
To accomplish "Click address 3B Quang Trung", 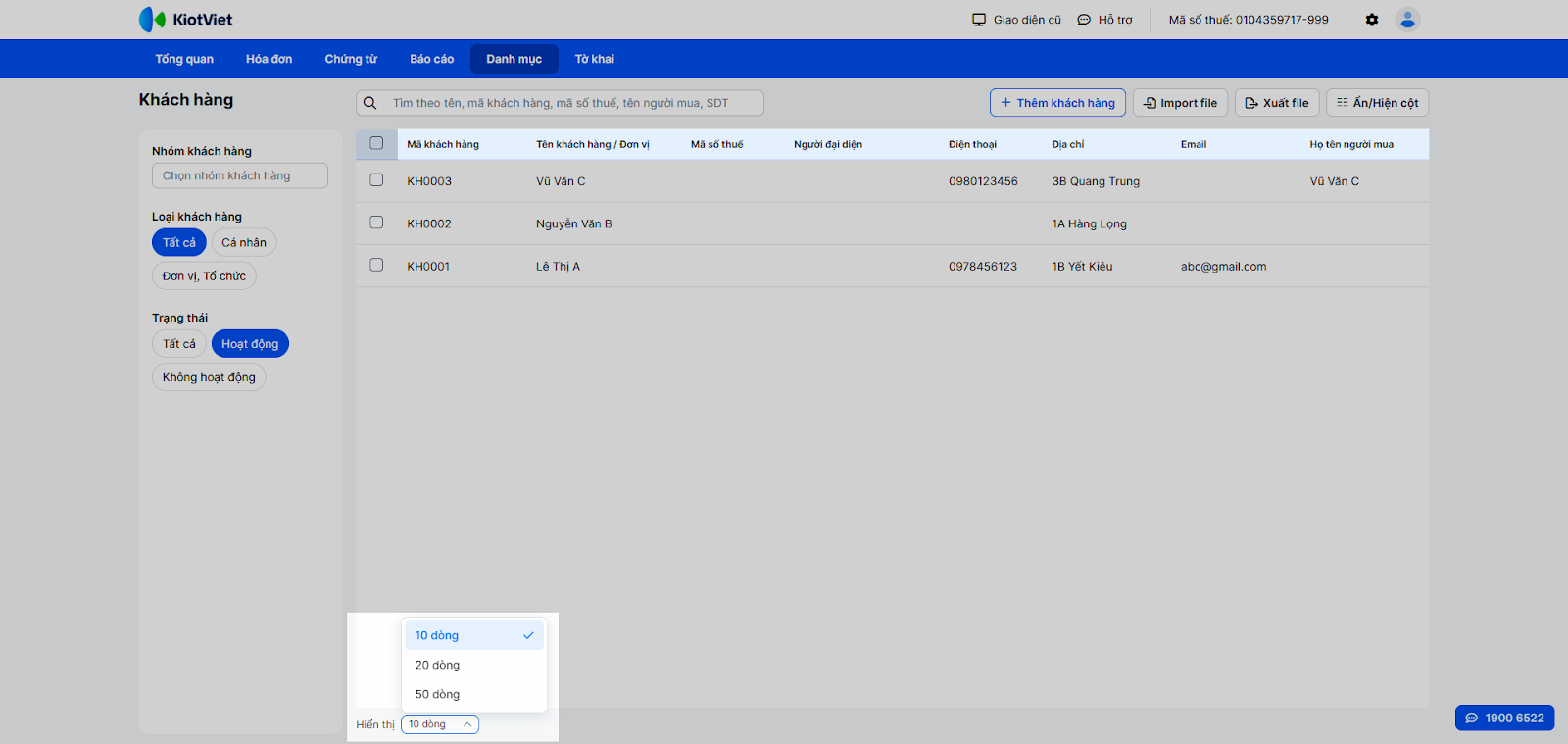I will (1096, 181).
